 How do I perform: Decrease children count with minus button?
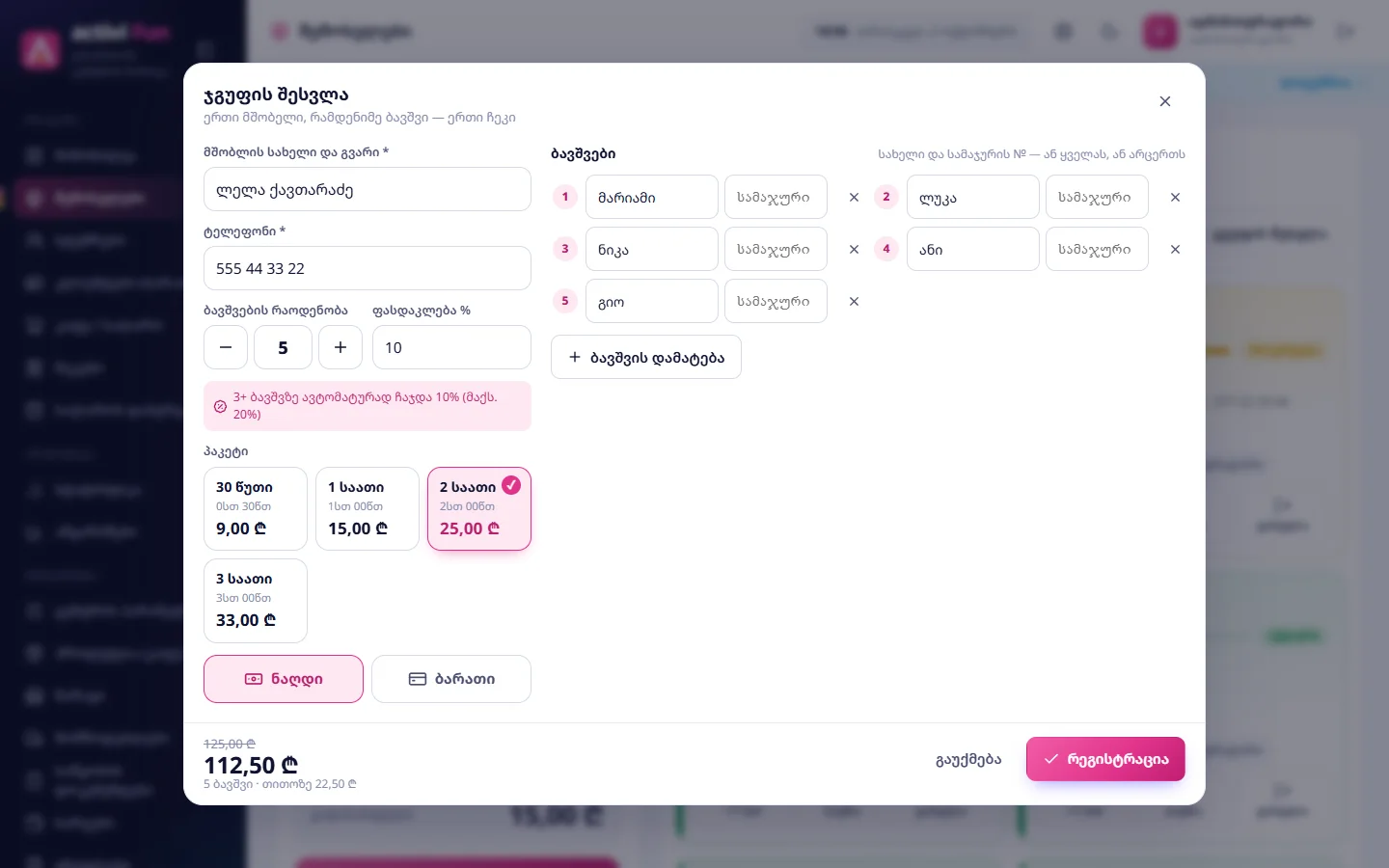tap(226, 347)
